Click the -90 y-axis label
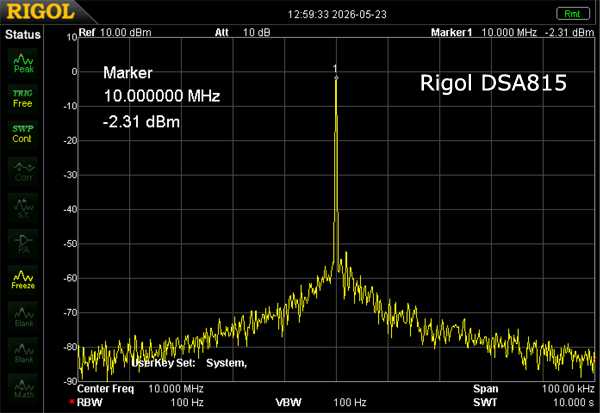Screen dimensions: 600x413 pos(70,381)
